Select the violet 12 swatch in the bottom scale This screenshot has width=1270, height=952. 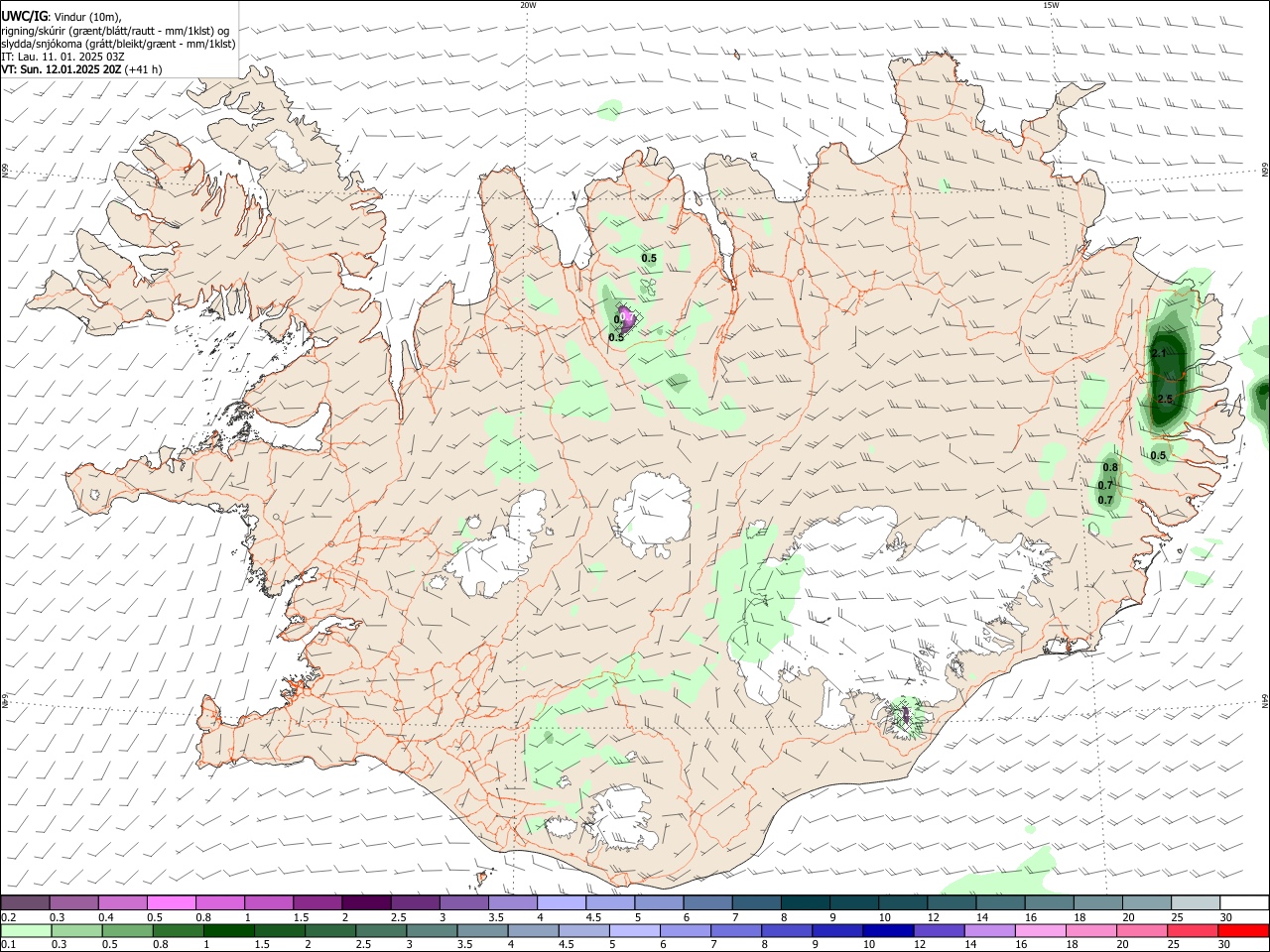(940, 931)
